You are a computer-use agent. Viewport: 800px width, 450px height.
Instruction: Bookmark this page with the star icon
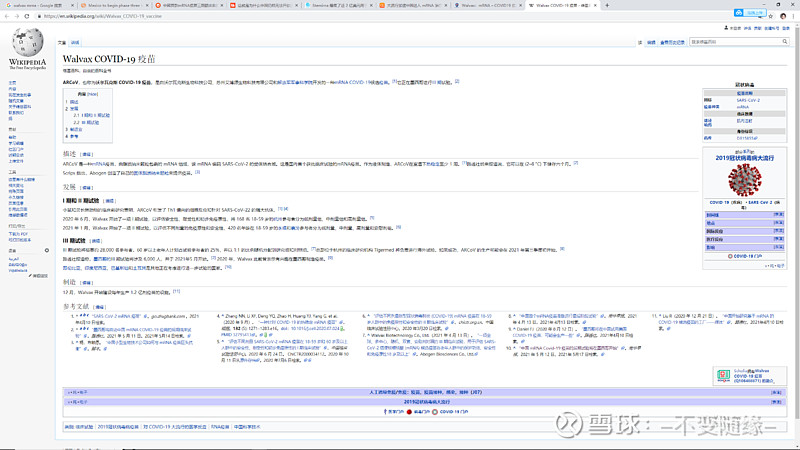click(x=771, y=16)
